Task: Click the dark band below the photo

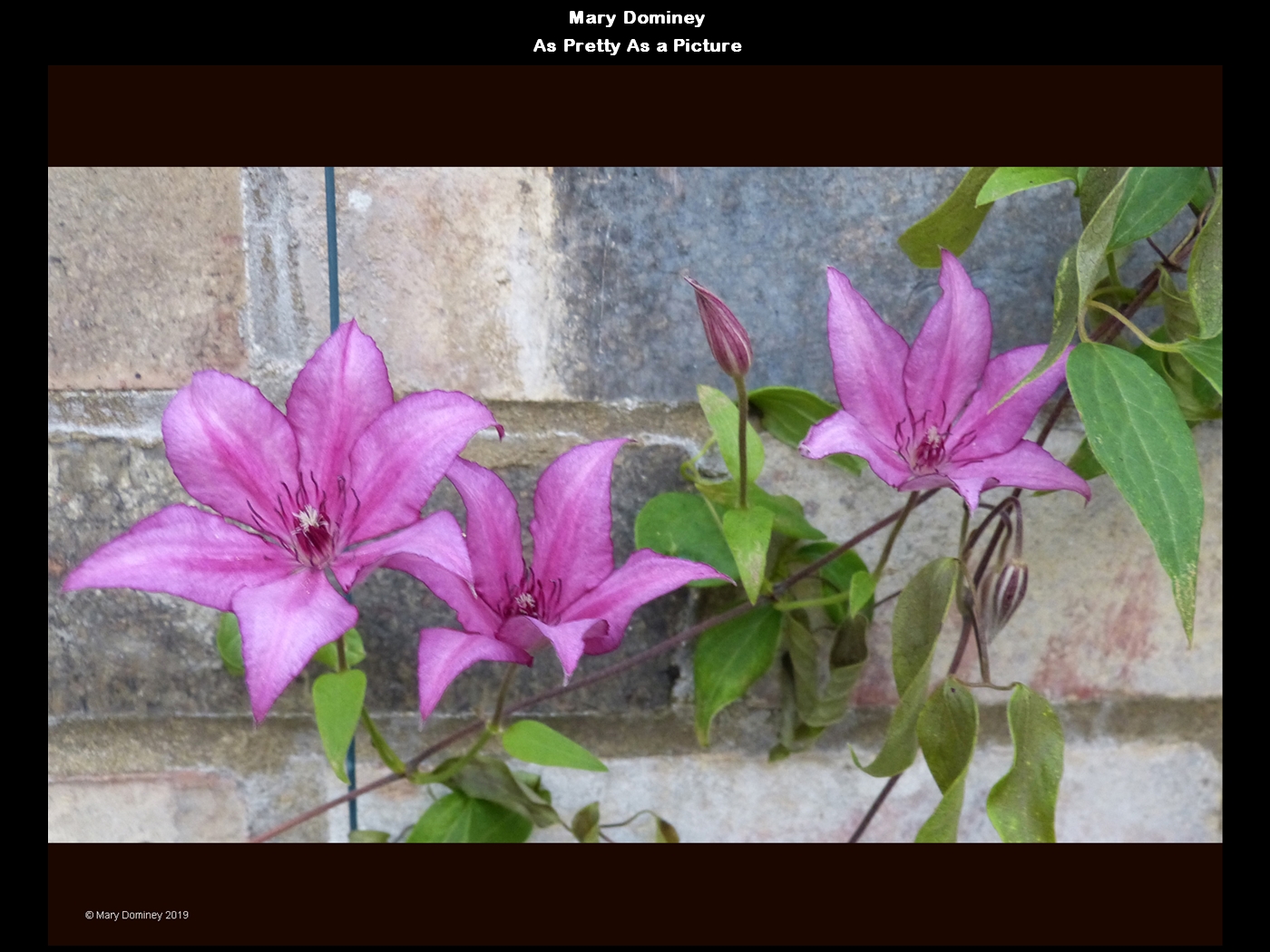Action: 635,893
